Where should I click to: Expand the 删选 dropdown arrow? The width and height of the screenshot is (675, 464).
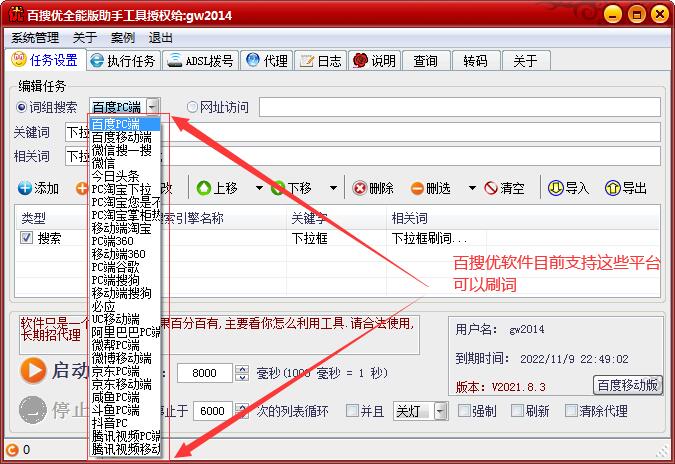coord(472,188)
